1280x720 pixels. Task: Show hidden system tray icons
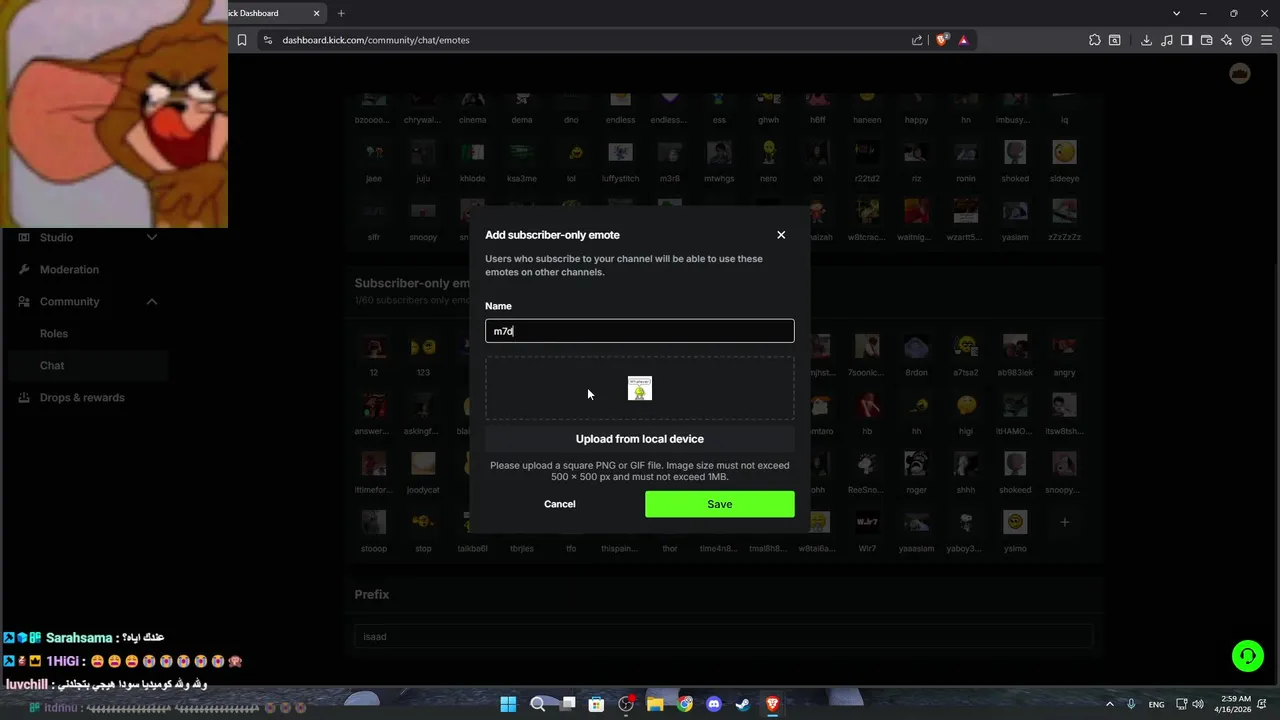(1111, 704)
